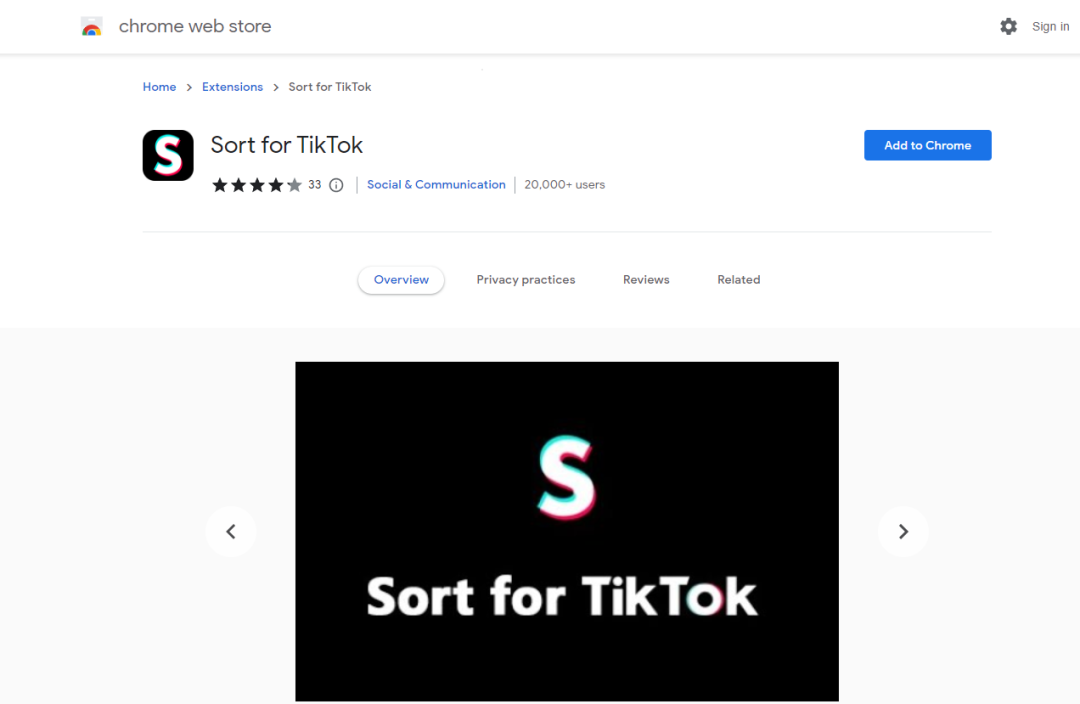
Task: Switch to the Related tab
Action: click(738, 280)
